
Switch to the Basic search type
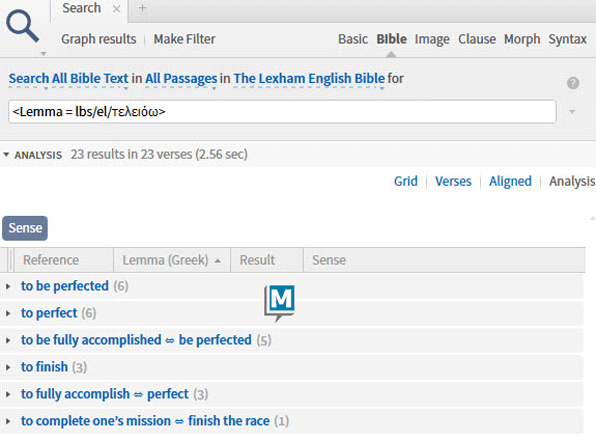tap(353, 39)
